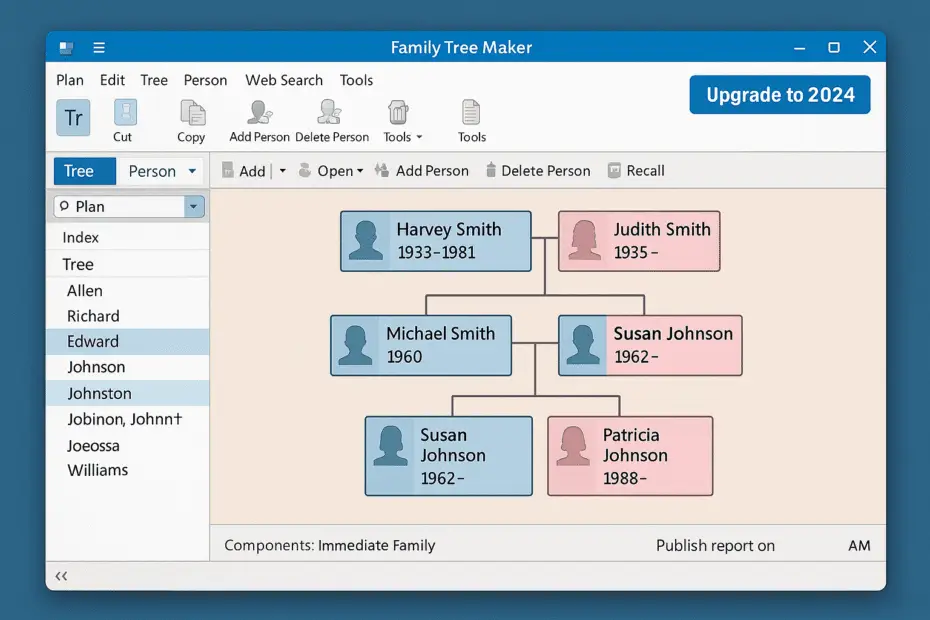The image size is (930, 620).
Task: Open the Plan search dropdown
Action: [x=194, y=206]
